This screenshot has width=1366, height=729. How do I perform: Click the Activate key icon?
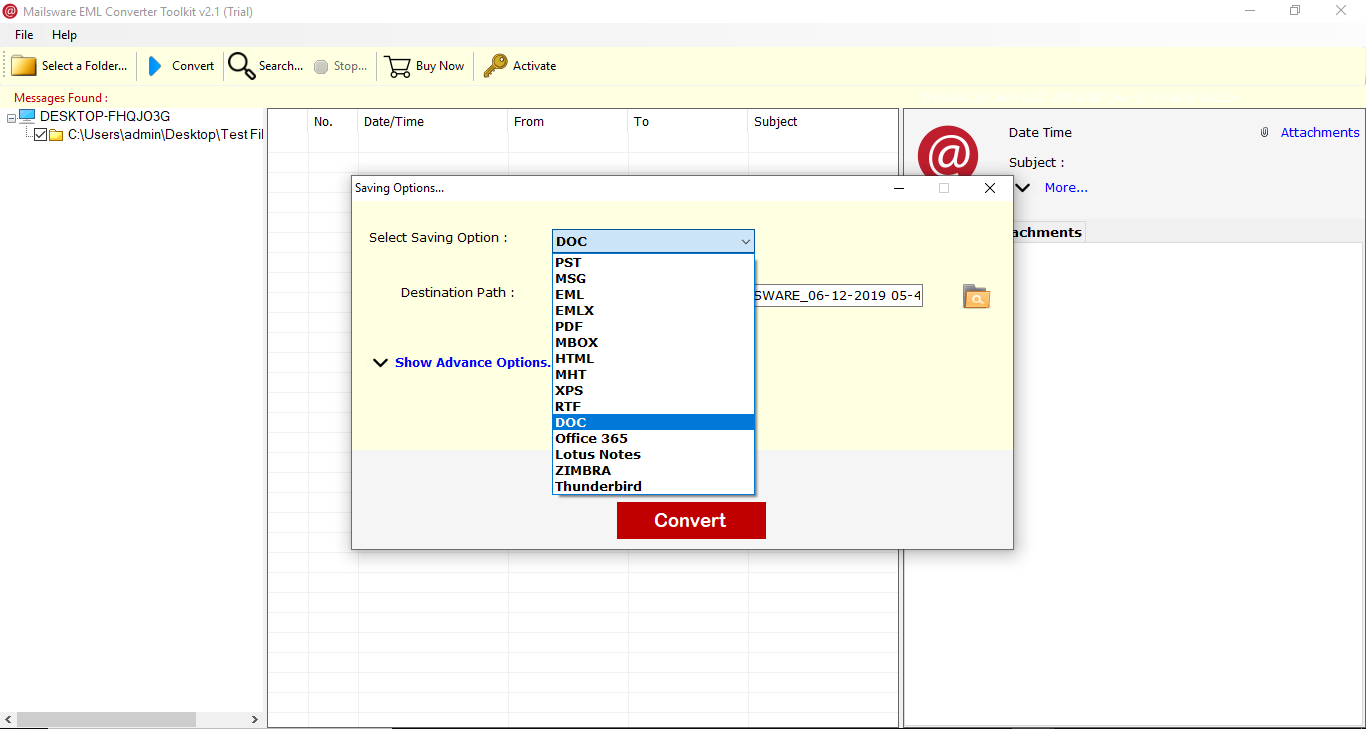(495, 66)
